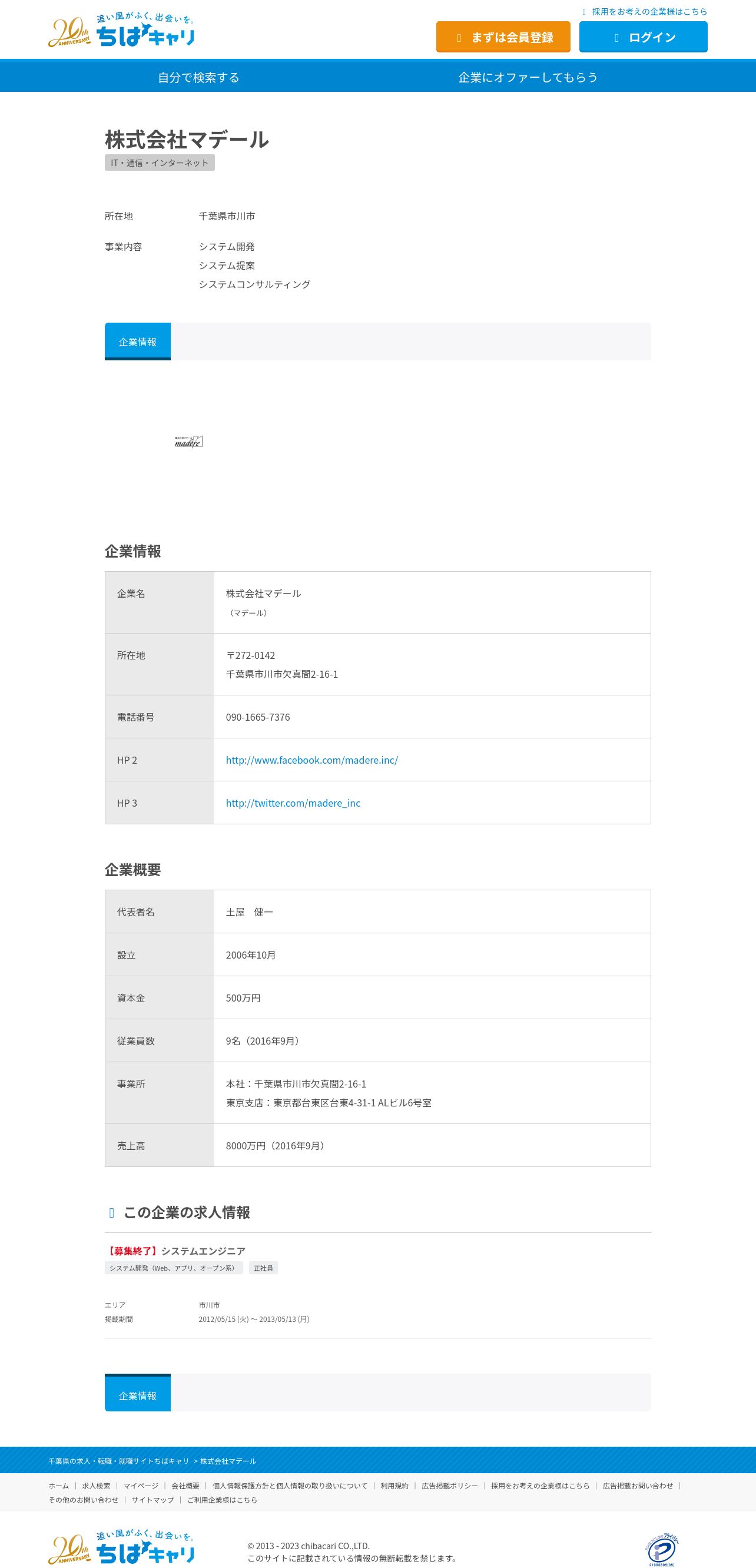This screenshot has width=756, height=1568.
Task: Open the footer 広告掲載お問い合わせ link
Action: (638, 1486)
